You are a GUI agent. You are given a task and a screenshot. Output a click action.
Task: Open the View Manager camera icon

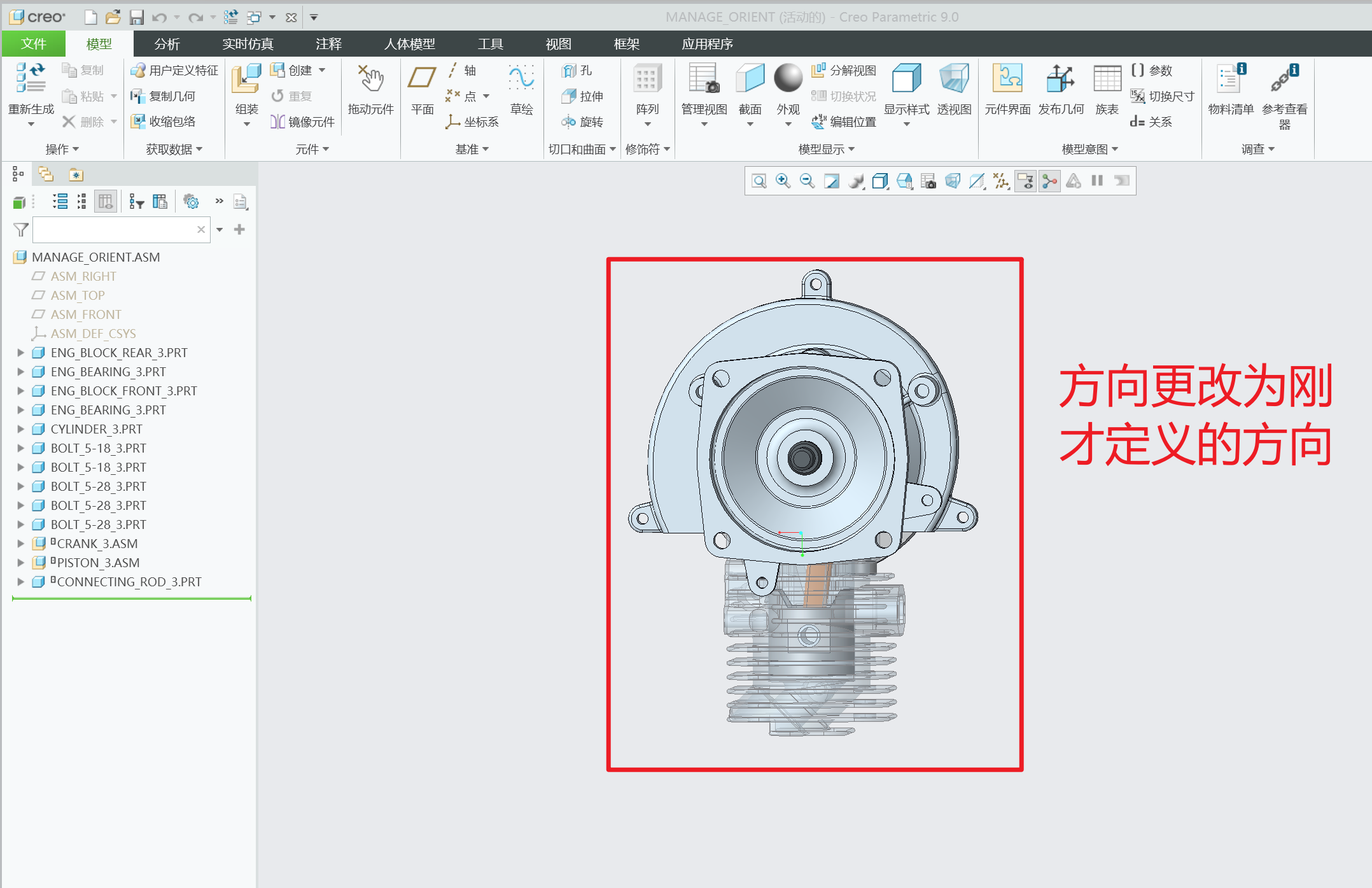point(928,181)
